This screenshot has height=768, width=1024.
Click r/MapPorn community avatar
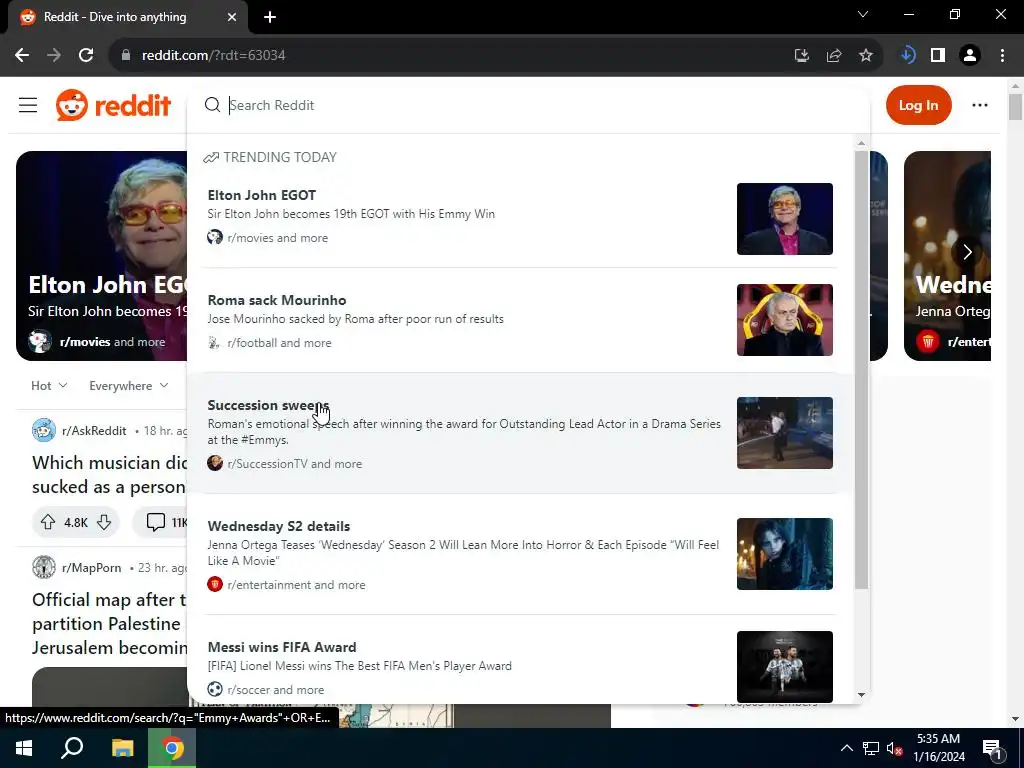(x=44, y=567)
